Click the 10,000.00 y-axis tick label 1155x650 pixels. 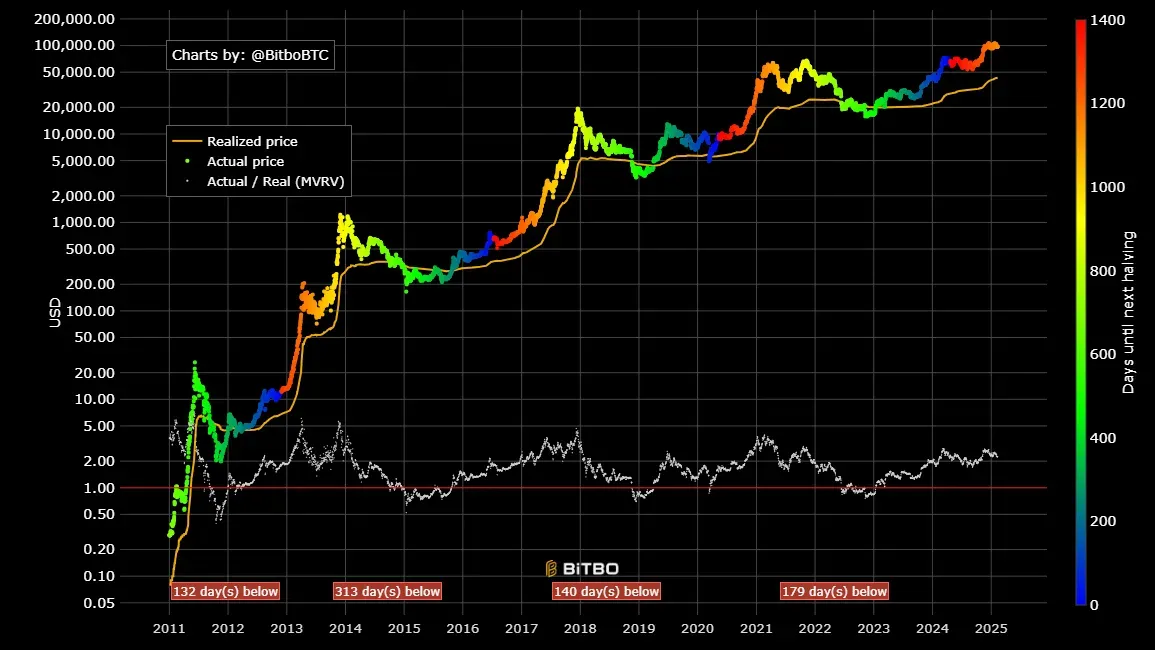click(79, 133)
